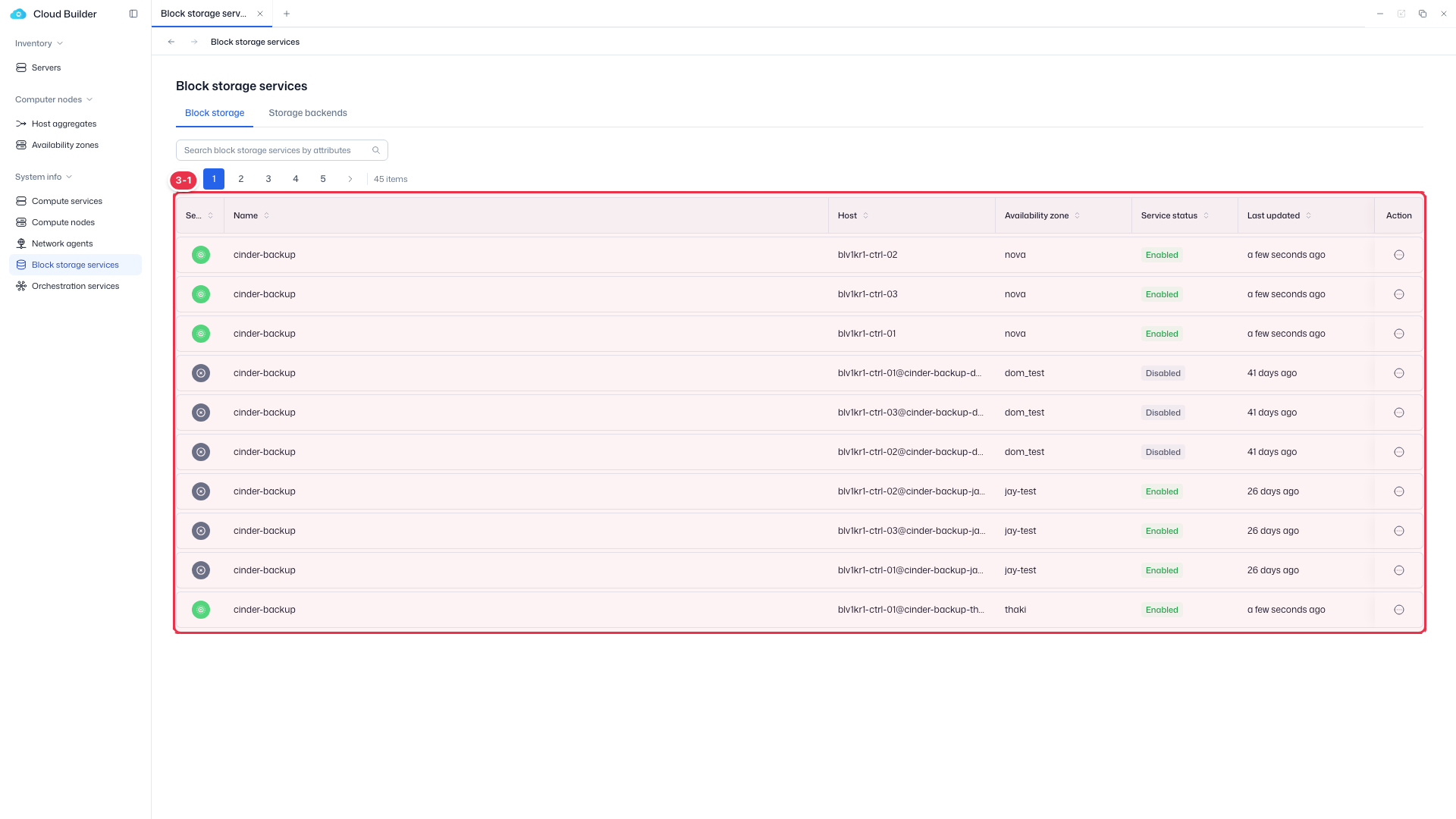Go forward with the right arrow
Viewport: 1456px width, 819px height.
(x=194, y=42)
